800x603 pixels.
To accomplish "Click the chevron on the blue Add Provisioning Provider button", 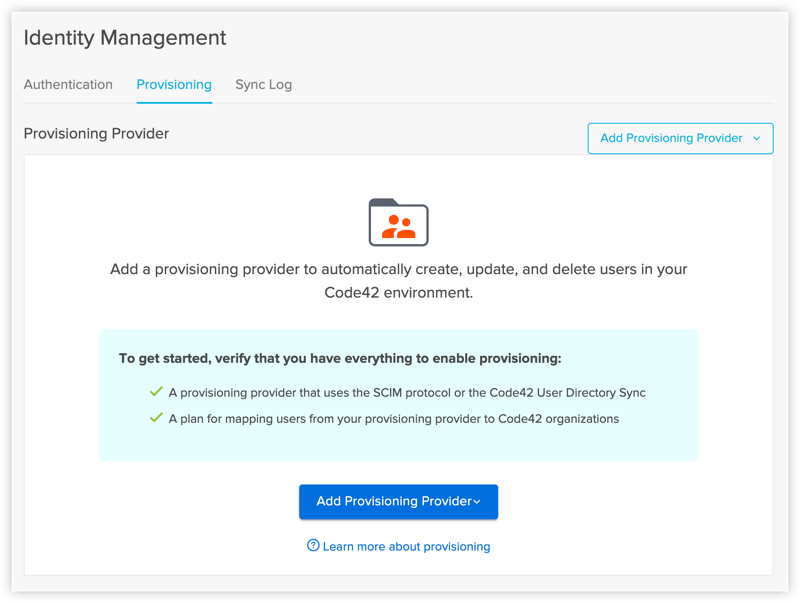I will (477, 501).
